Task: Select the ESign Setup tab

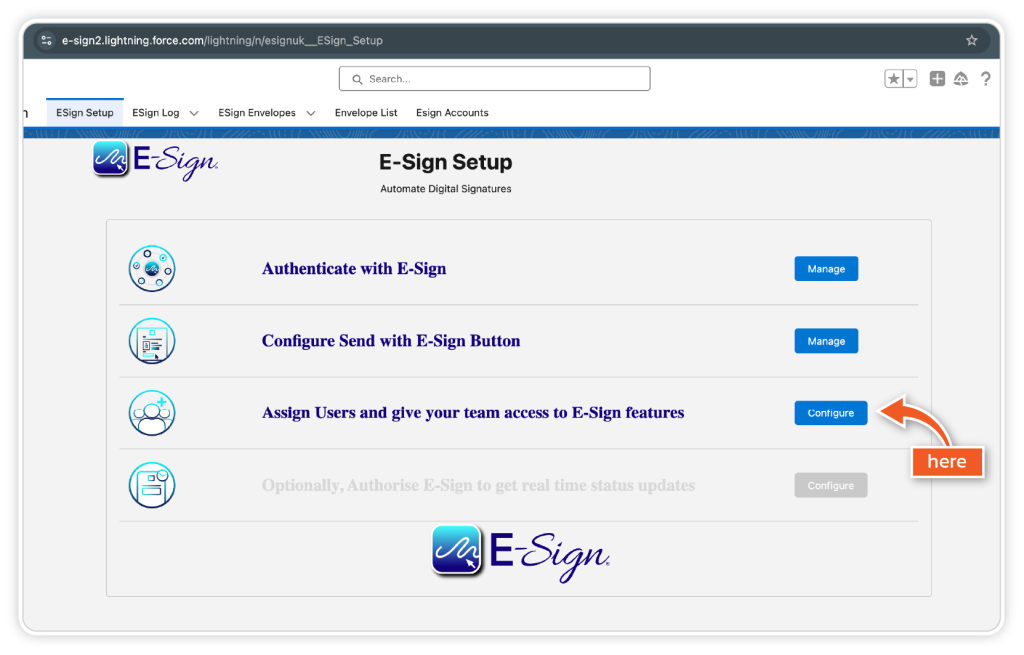Action: pos(85,113)
